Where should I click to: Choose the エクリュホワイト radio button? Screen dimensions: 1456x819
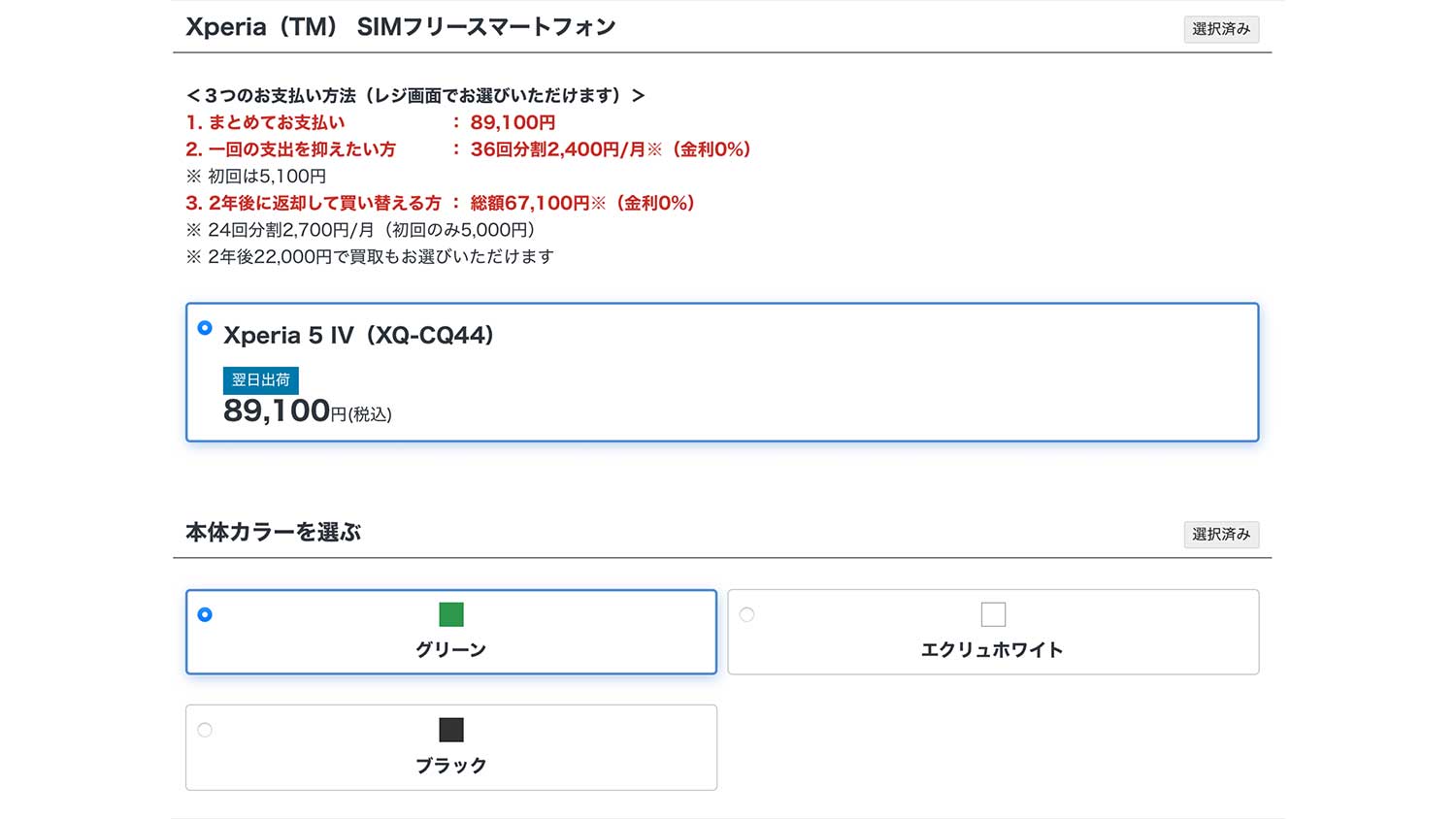[x=746, y=614]
